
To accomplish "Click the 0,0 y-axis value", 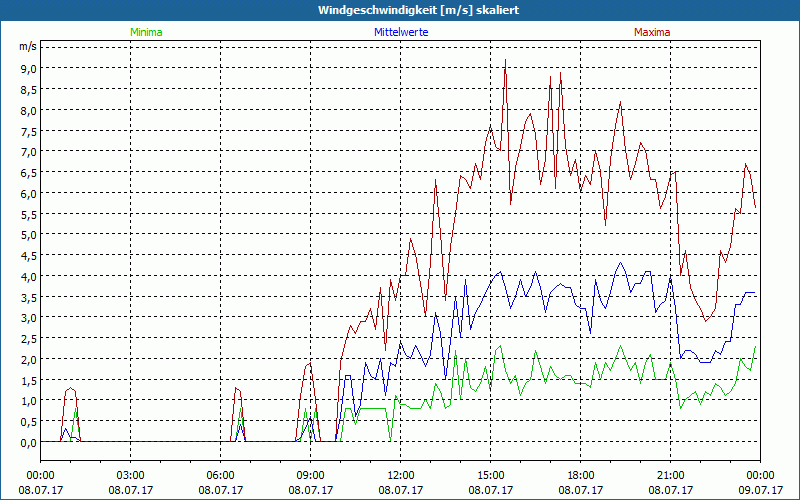I will (x=29, y=443).
